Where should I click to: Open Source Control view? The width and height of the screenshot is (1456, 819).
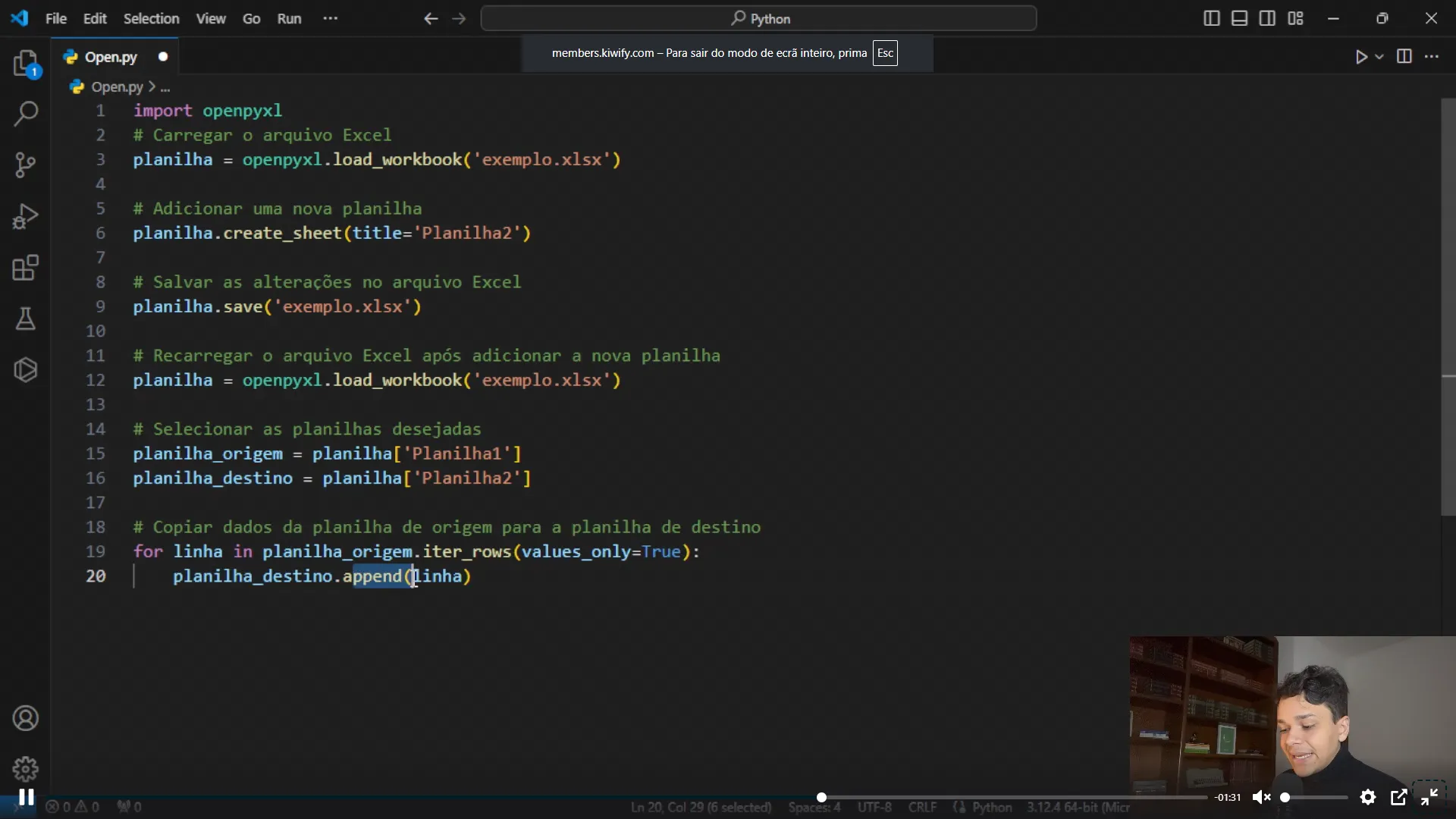pos(26,165)
